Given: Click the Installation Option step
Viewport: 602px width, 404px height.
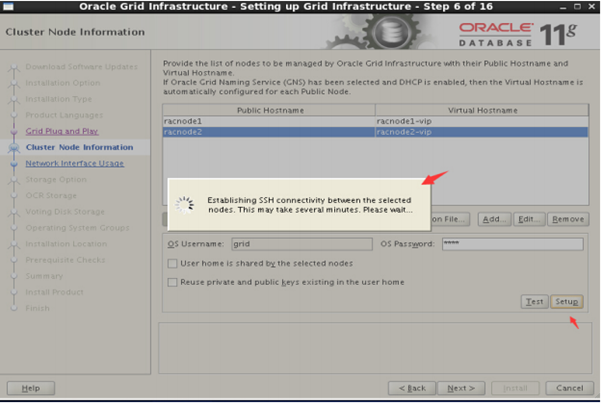Looking at the screenshot, I should 63,83.
